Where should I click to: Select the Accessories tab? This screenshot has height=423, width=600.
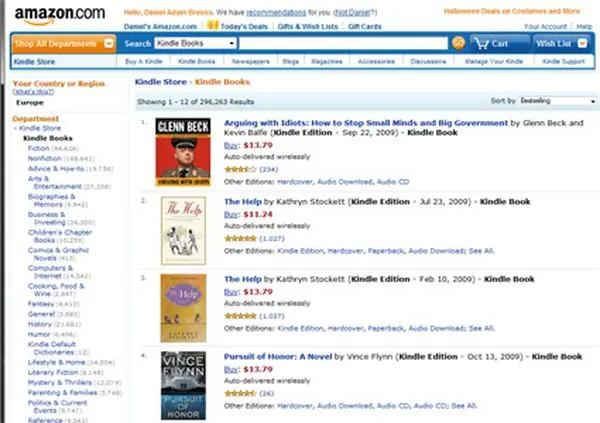(x=376, y=61)
